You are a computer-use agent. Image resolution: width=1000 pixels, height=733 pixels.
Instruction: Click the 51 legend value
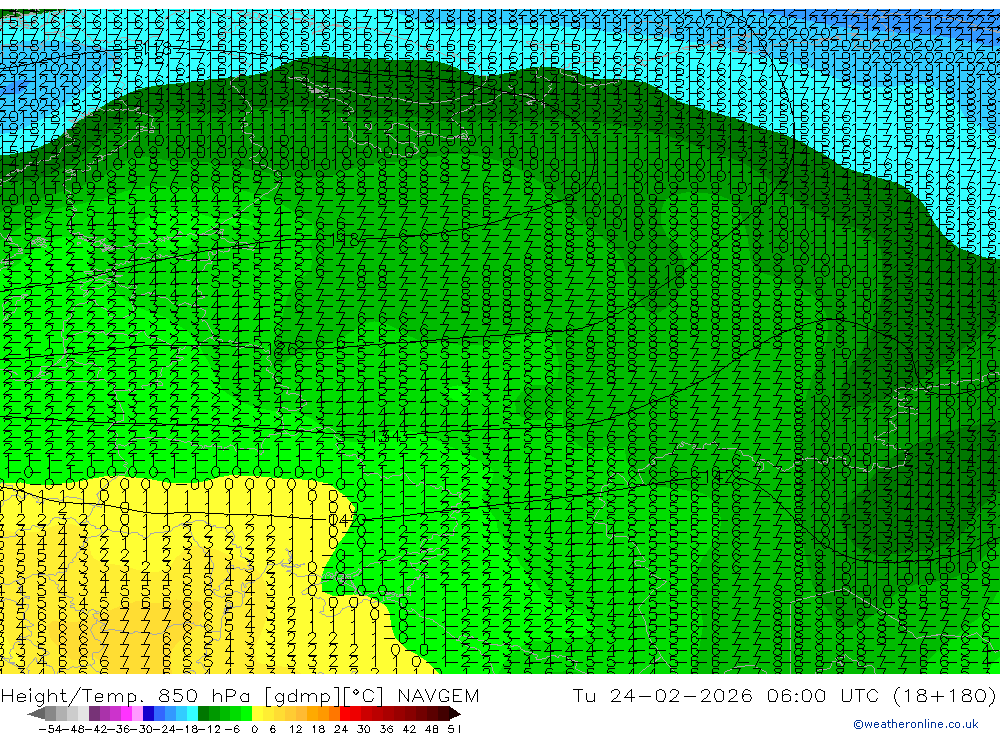(x=453, y=729)
